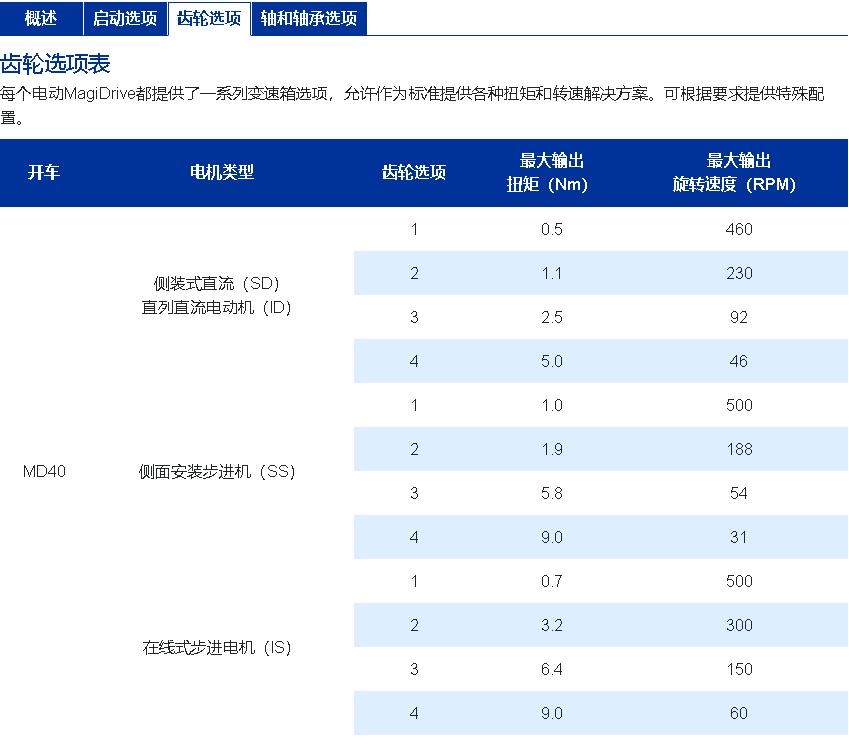Open the 轴和轴承选项 tab
849x753 pixels.
pos(309,18)
